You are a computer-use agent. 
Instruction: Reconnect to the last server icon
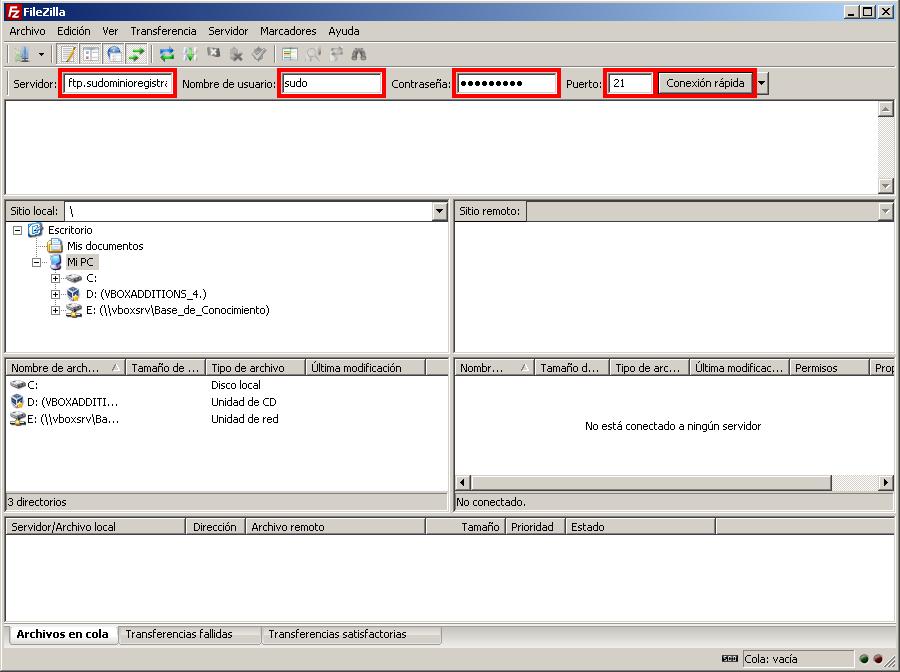coord(259,55)
